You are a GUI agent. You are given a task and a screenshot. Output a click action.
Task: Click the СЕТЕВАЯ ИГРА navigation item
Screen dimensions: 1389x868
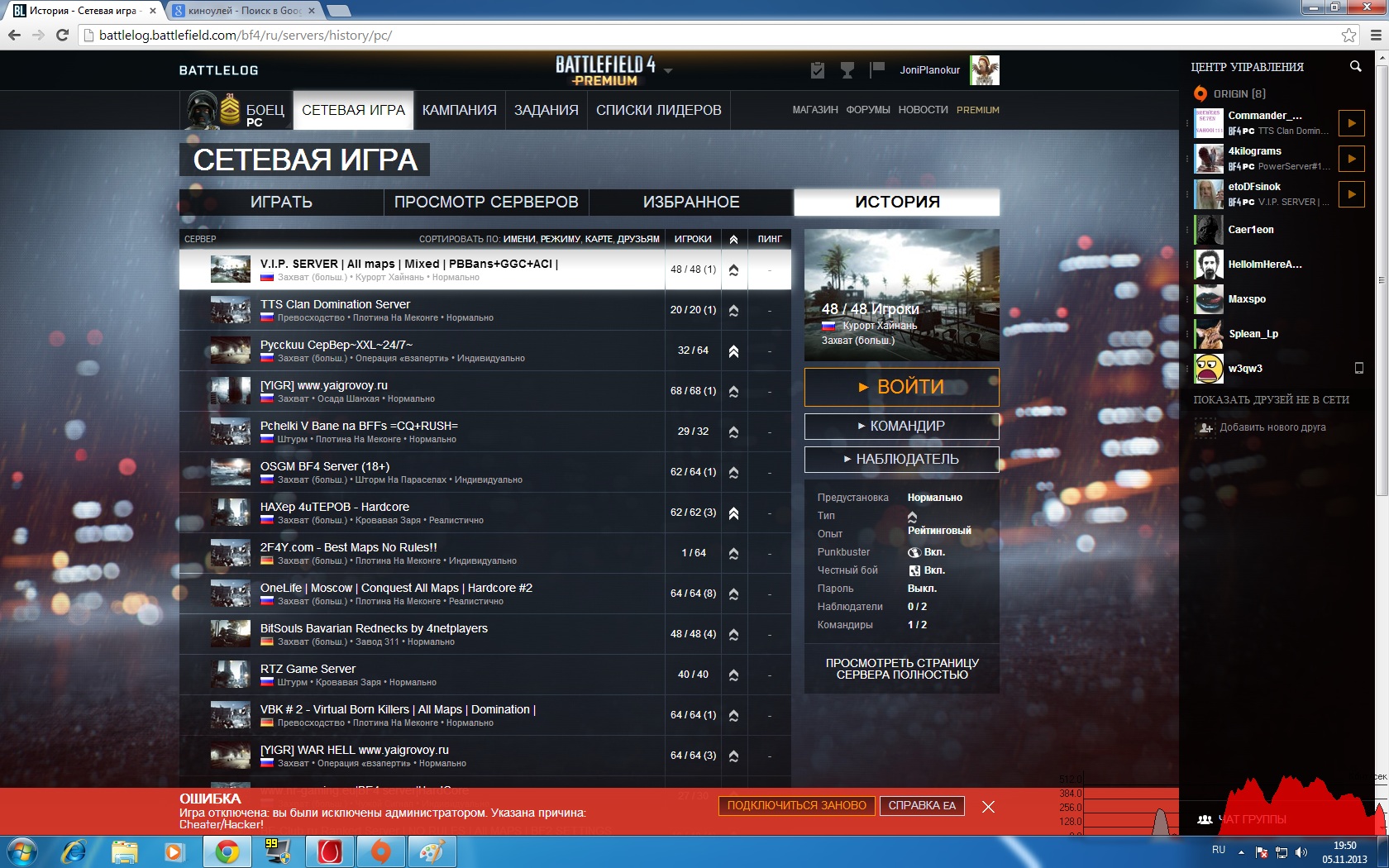pyautogui.click(x=353, y=110)
